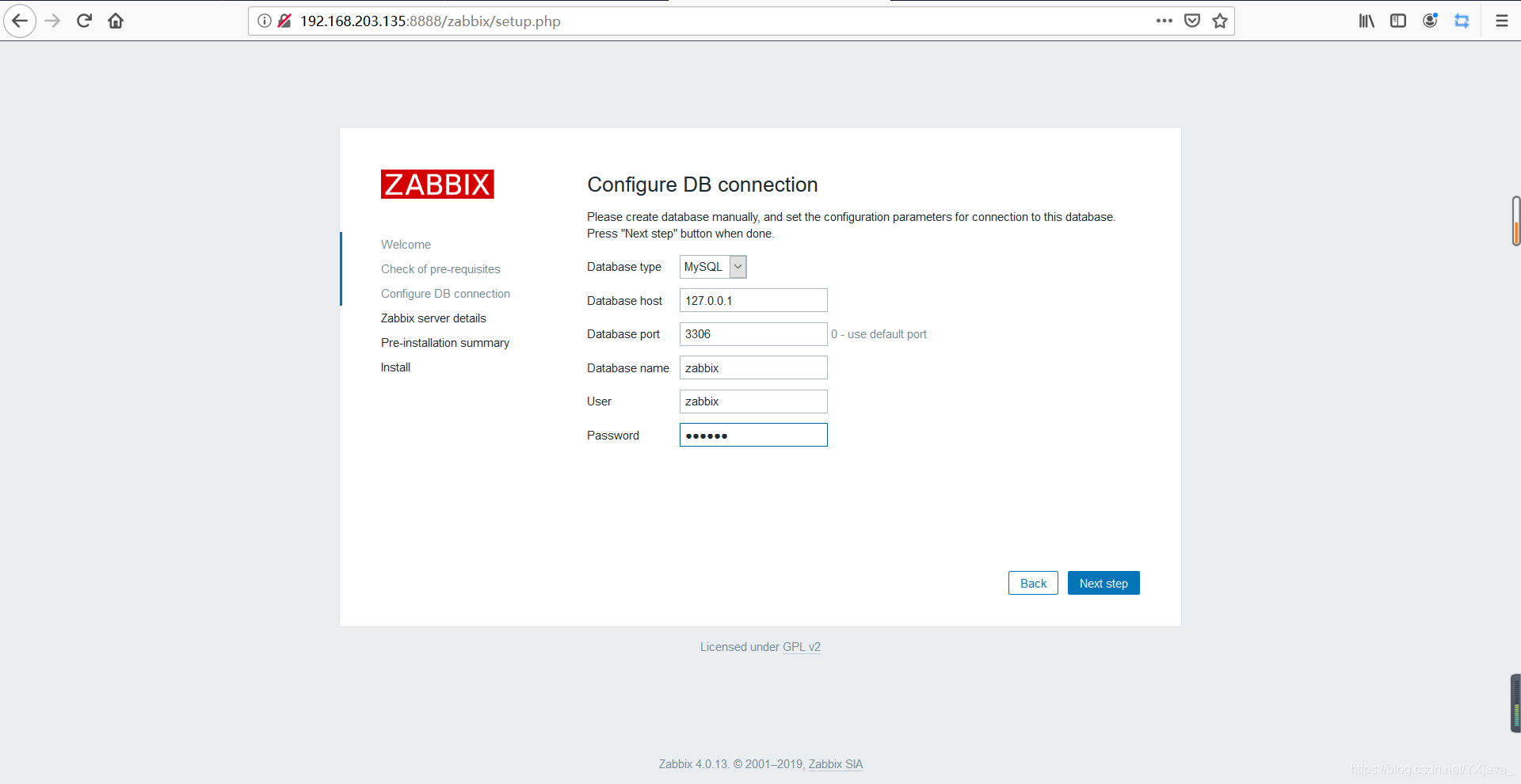Click the Database type label

(624, 267)
